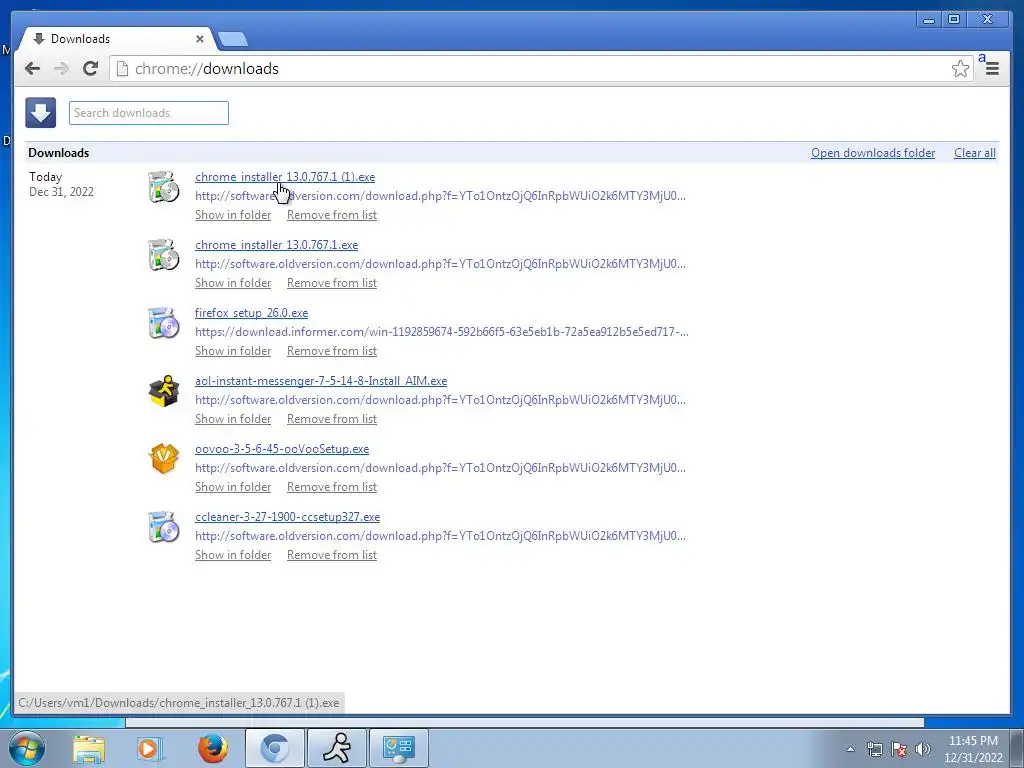Click the Show desktop button

(x=1018, y=748)
